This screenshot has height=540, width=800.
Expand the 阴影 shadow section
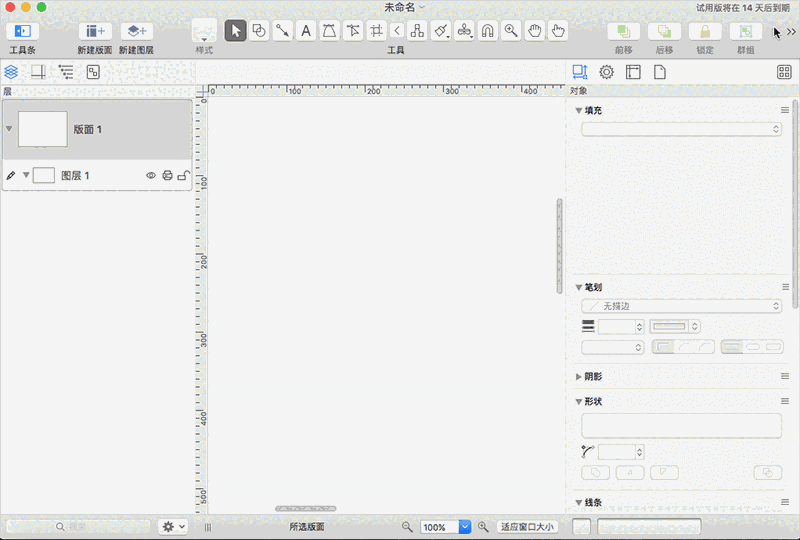coord(579,377)
